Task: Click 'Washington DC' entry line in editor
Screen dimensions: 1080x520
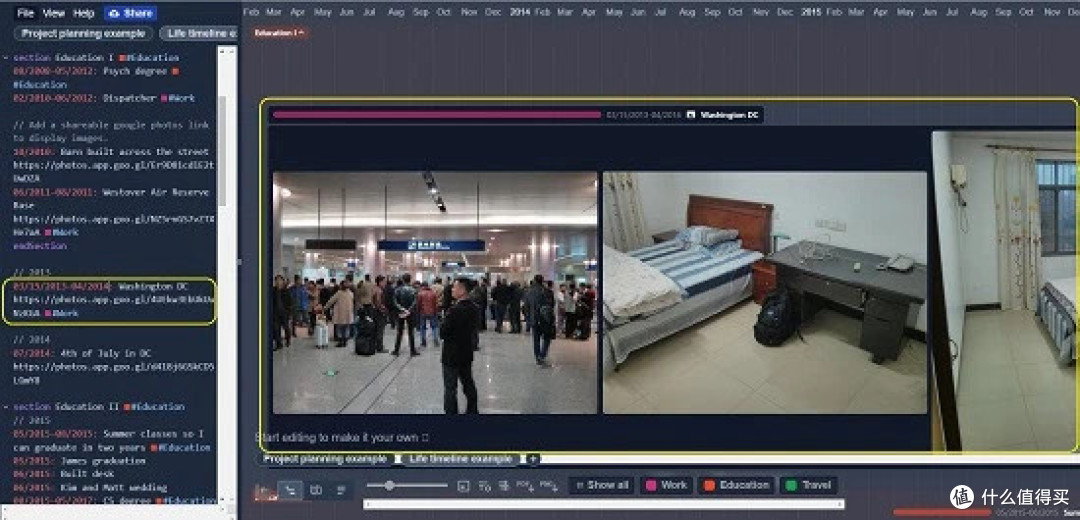Action: tap(101, 286)
